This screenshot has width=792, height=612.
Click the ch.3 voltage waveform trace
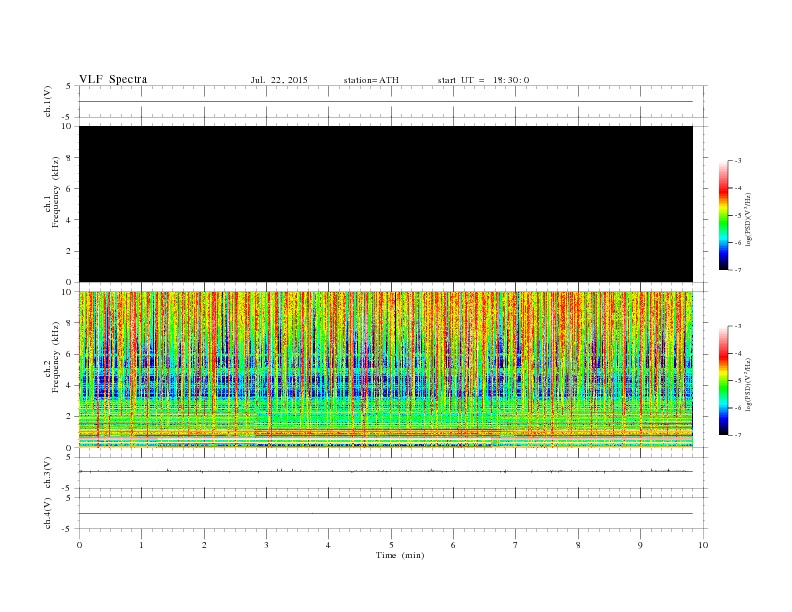pos(386,471)
